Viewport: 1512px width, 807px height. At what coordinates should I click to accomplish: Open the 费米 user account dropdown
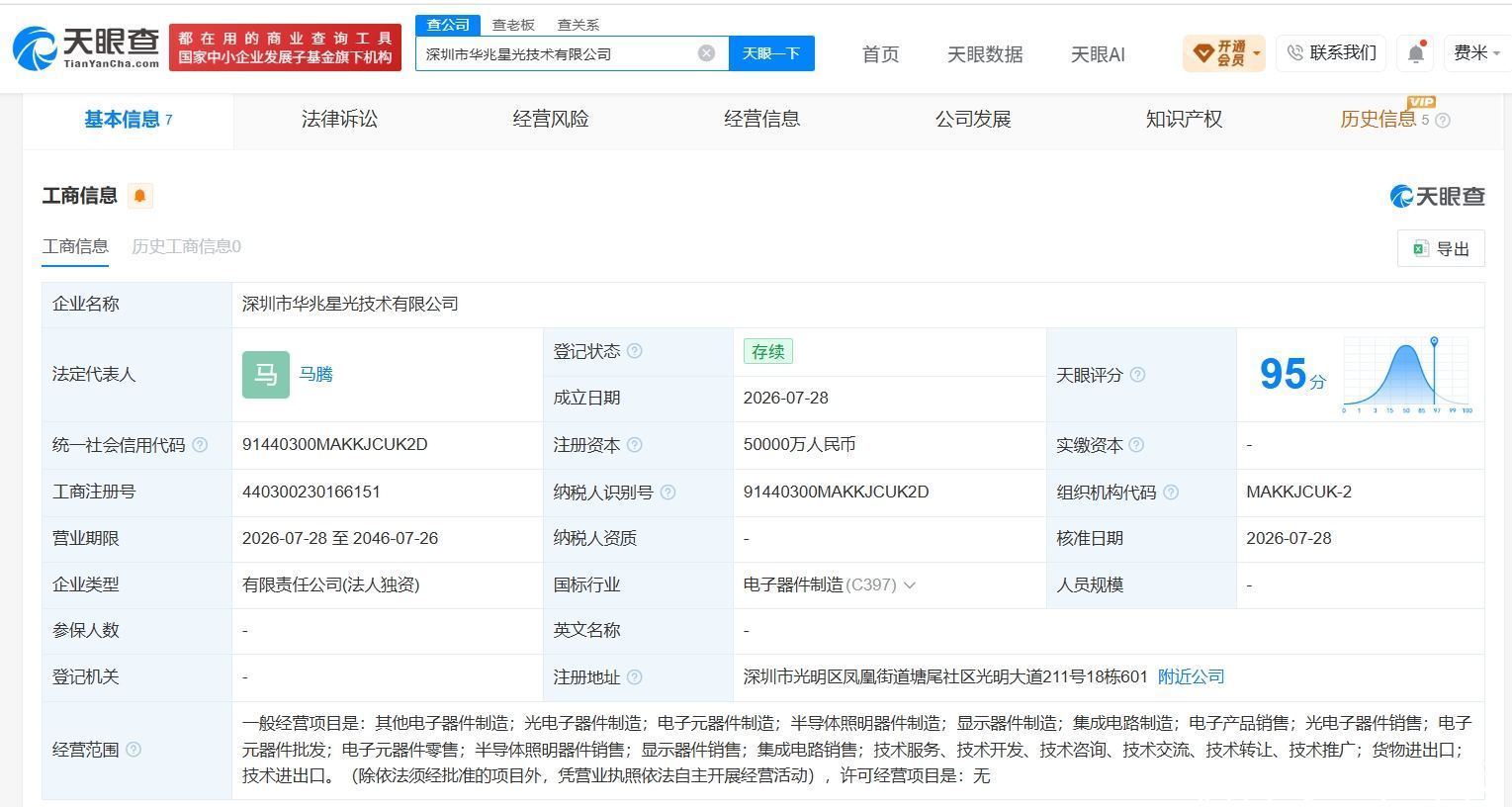point(1477,53)
